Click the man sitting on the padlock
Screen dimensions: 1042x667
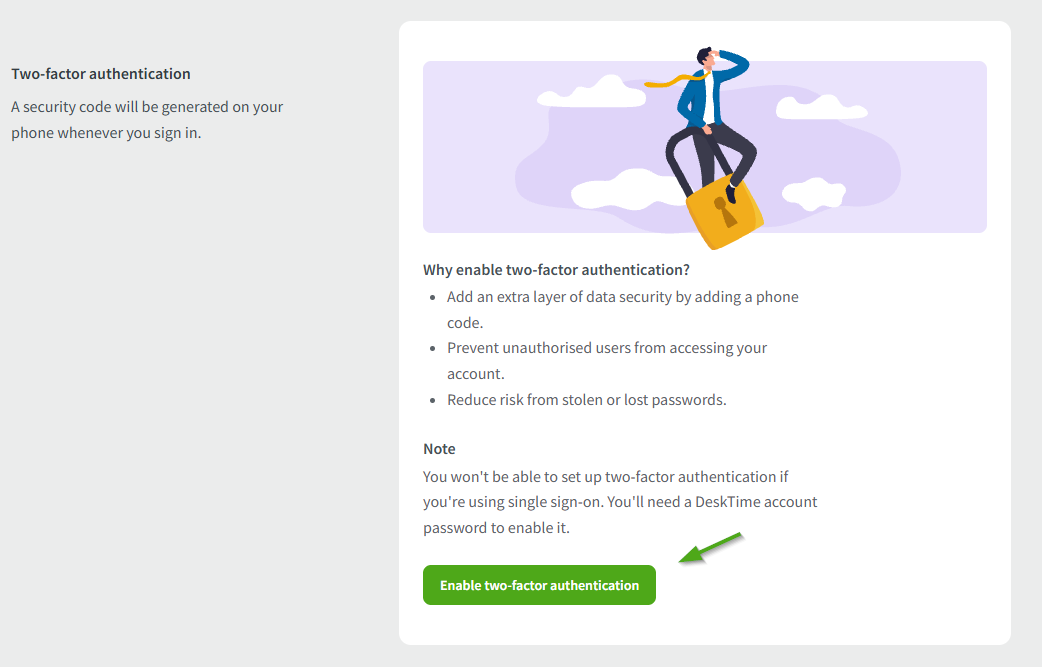[x=705, y=120]
